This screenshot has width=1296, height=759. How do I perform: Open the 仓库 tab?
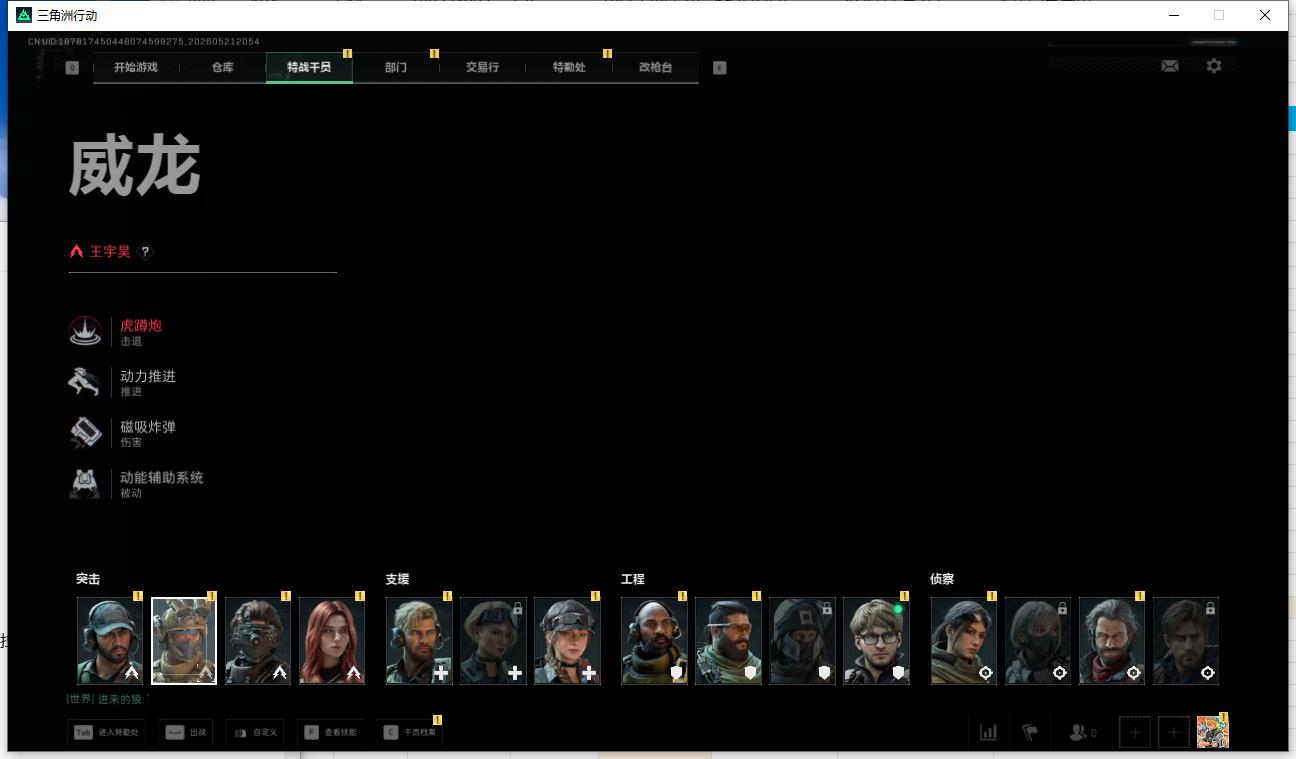point(222,68)
